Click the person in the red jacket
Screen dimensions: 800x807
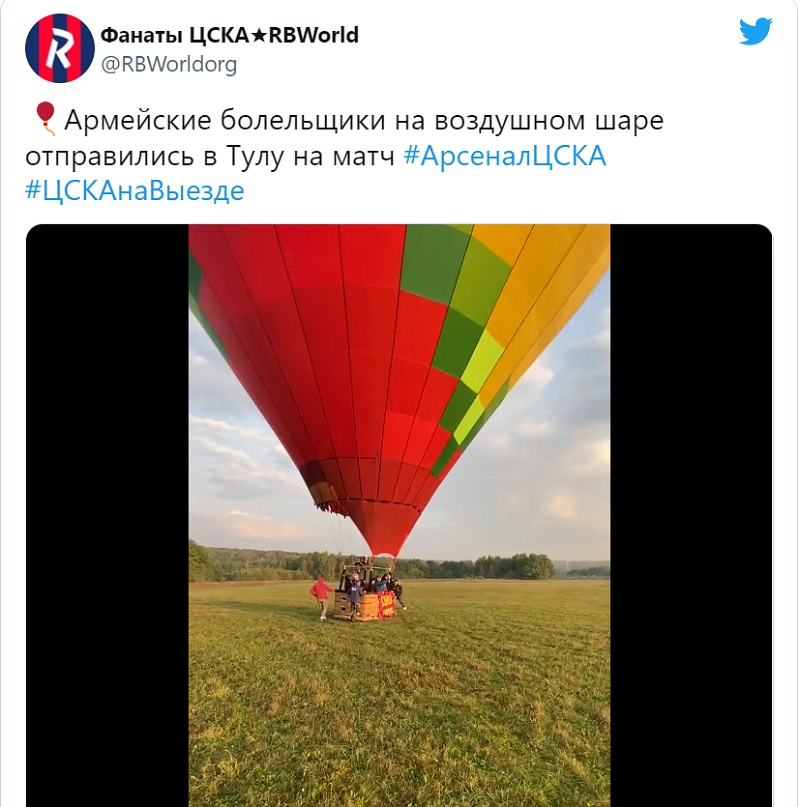(x=321, y=598)
